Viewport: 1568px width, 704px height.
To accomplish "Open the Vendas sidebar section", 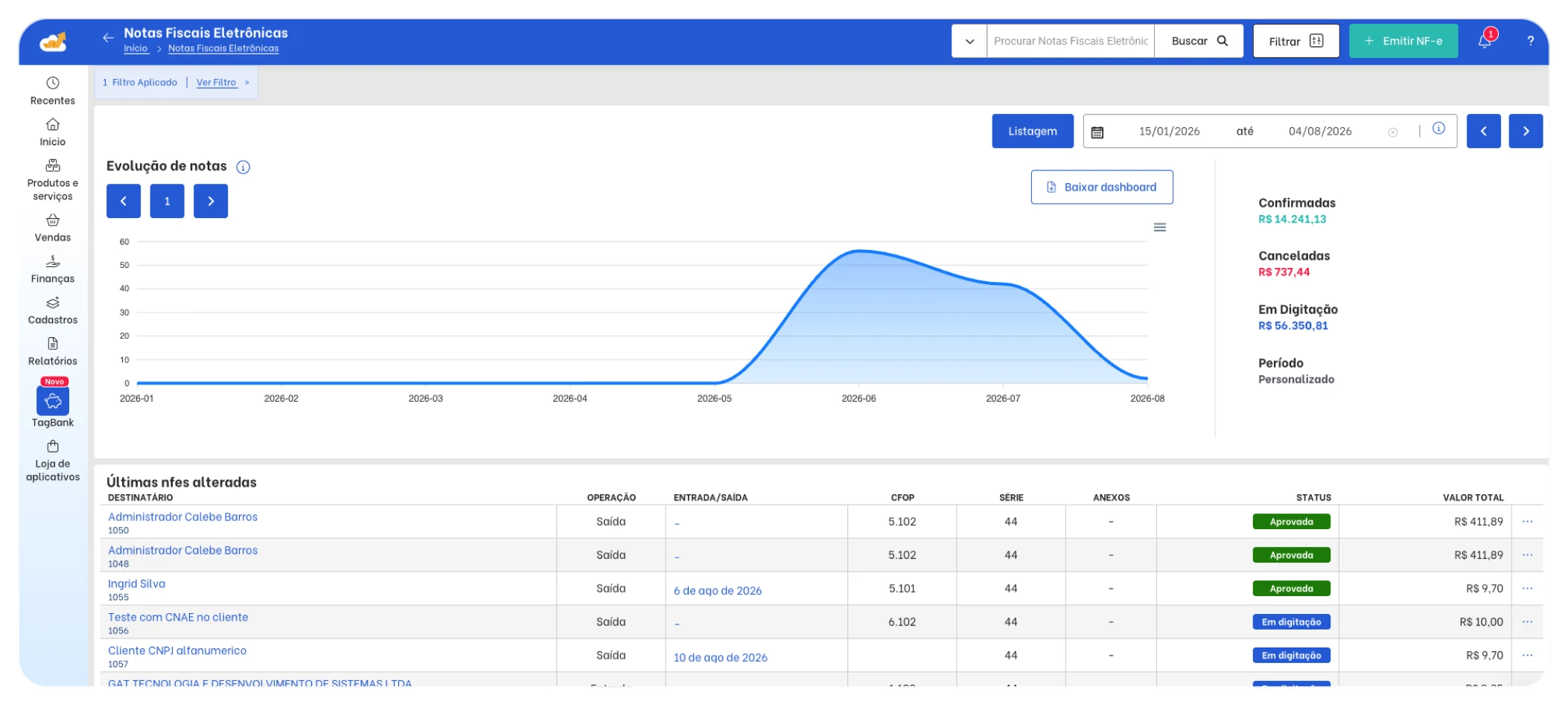I will 52,228.
